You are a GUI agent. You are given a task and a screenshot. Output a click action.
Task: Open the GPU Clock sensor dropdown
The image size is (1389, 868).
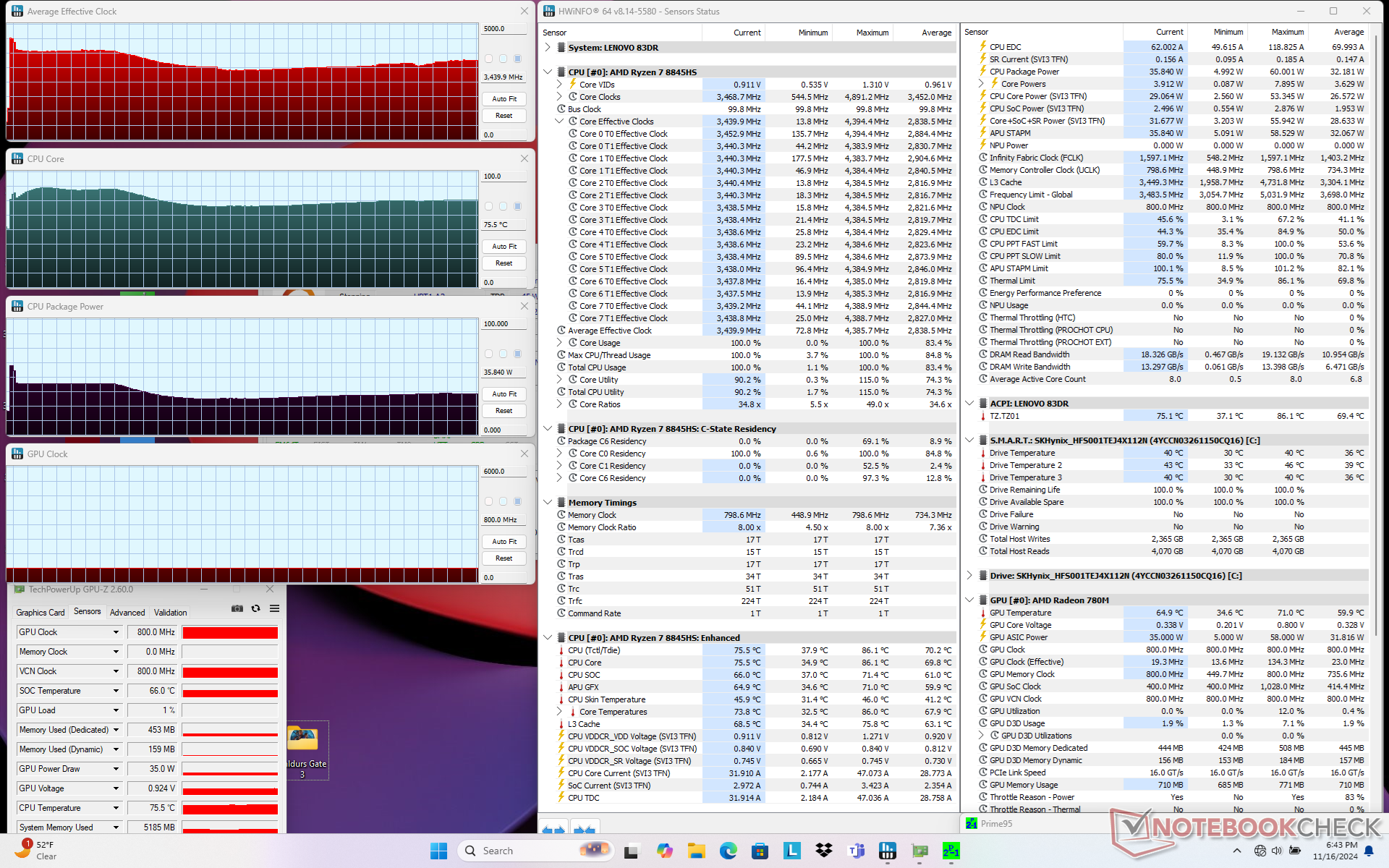point(116,632)
